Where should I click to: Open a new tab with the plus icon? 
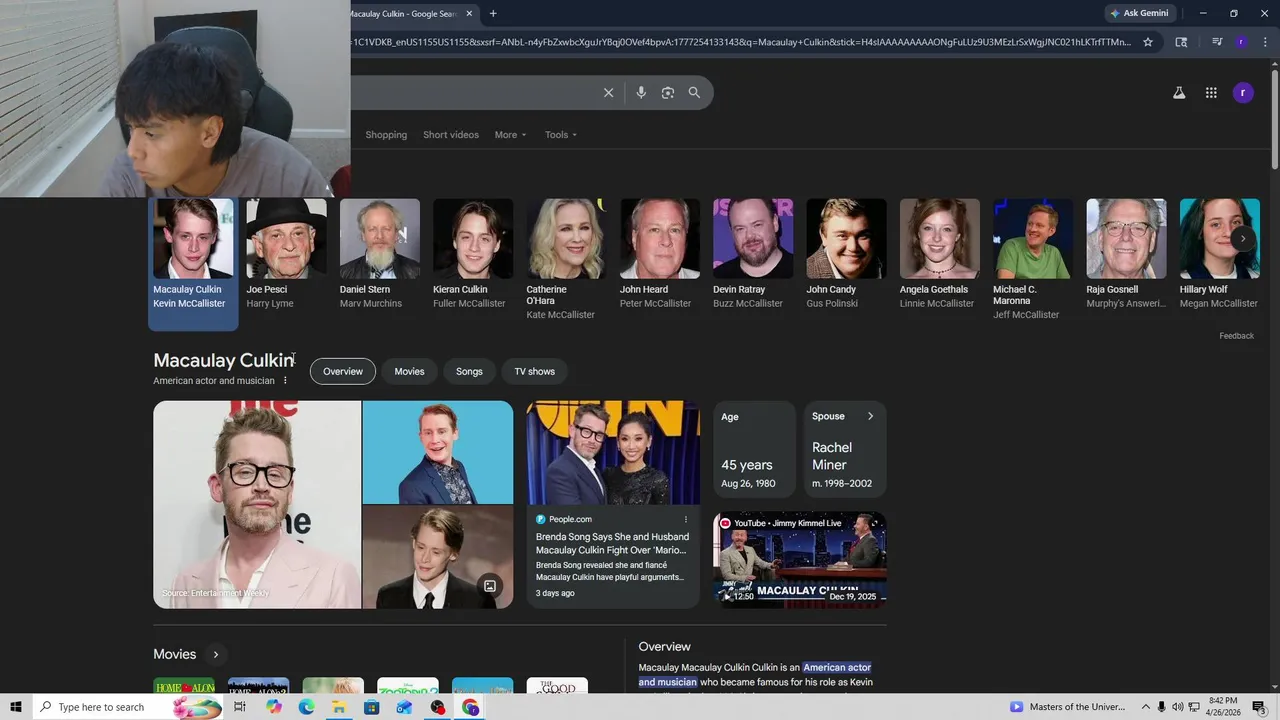pos(493,13)
